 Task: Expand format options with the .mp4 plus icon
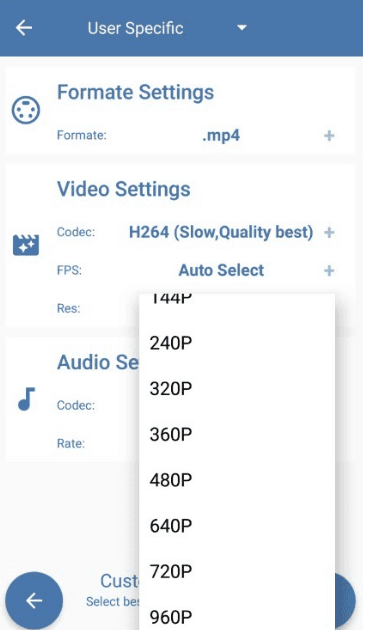[x=329, y=136]
